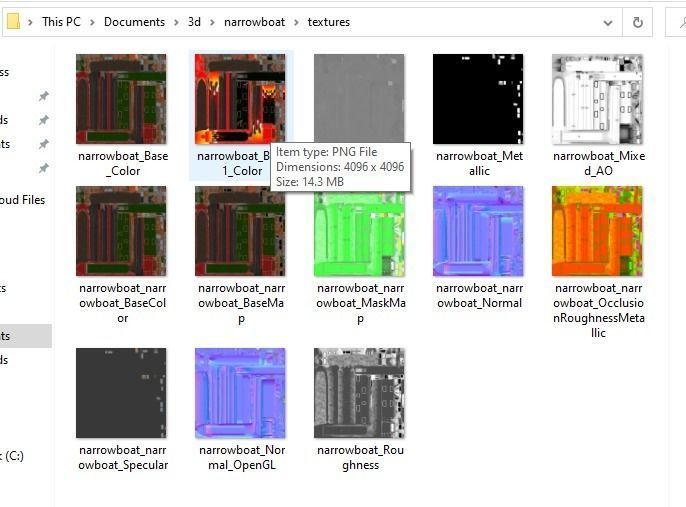
Task: Select the narrowboat_B1_Color fiery red thumbnail
Action: pos(240,99)
